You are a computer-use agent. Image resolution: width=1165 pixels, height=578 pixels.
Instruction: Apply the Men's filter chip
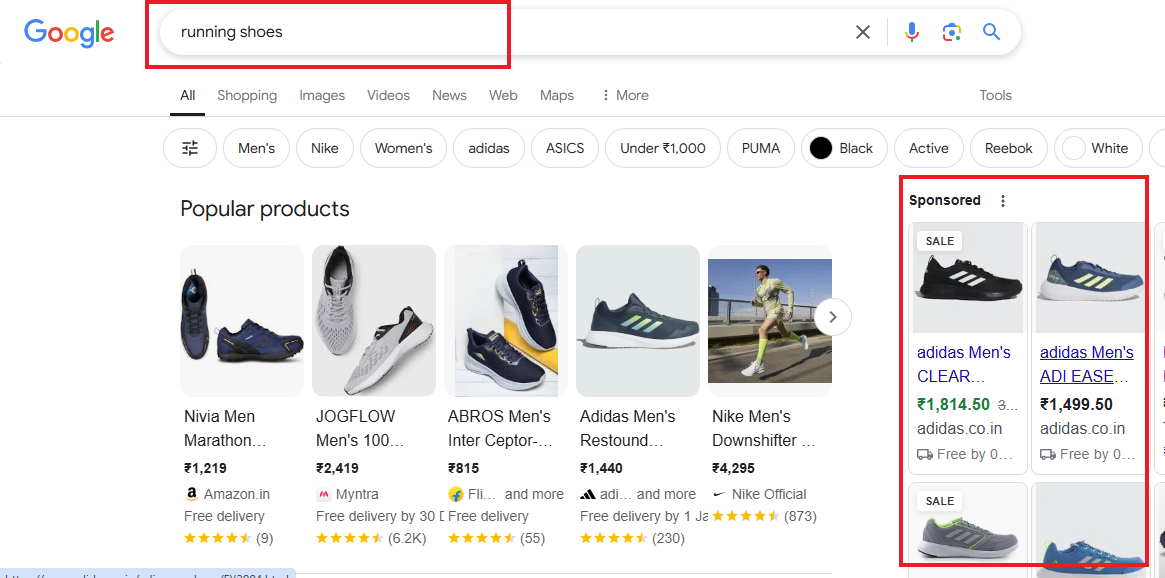[256, 148]
